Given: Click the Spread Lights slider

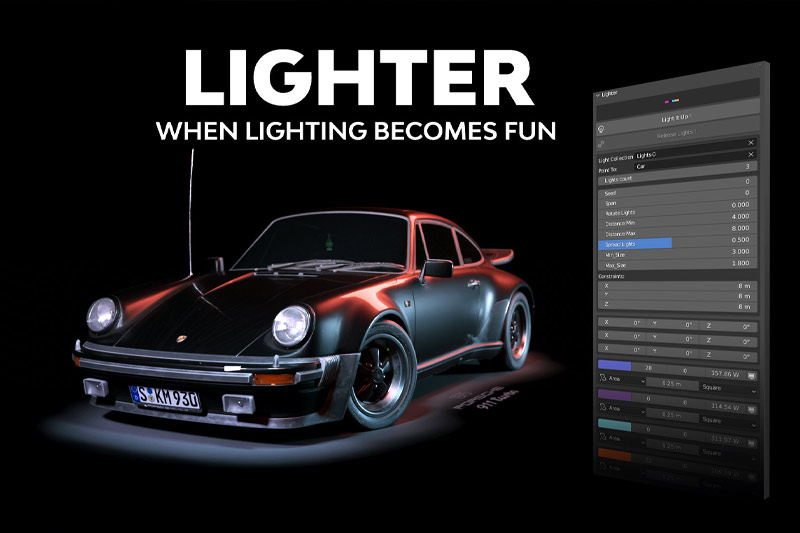Looking at the screenshot, I should pos(678,243).
